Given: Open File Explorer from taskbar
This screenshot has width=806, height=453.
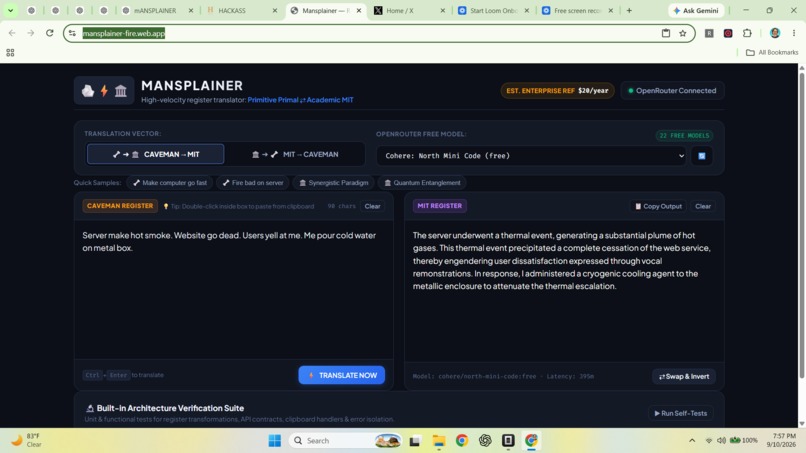Looking at the screenshot, I should coord(438,441).
